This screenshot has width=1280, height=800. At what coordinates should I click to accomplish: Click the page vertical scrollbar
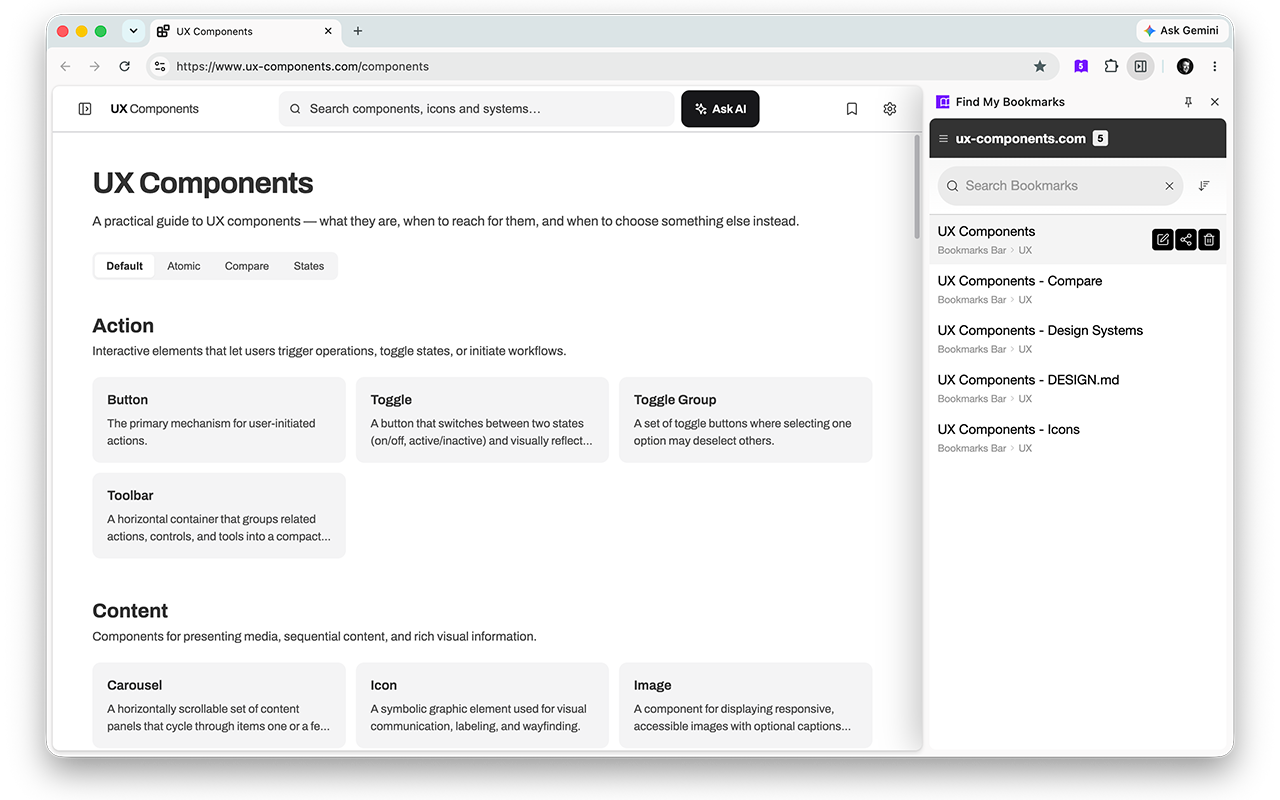917,187
